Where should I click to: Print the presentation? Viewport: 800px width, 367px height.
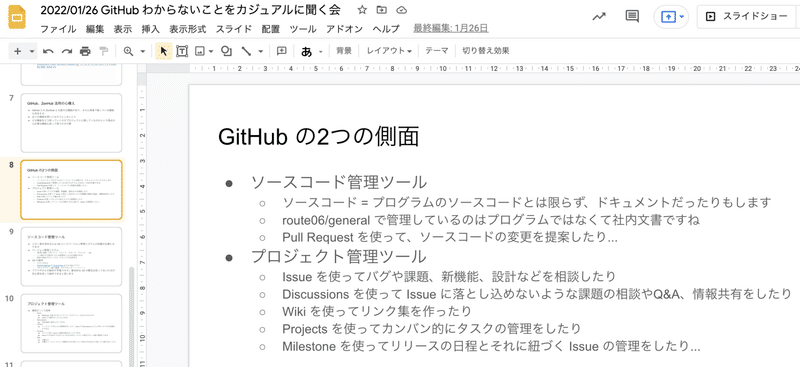(85, 51)
